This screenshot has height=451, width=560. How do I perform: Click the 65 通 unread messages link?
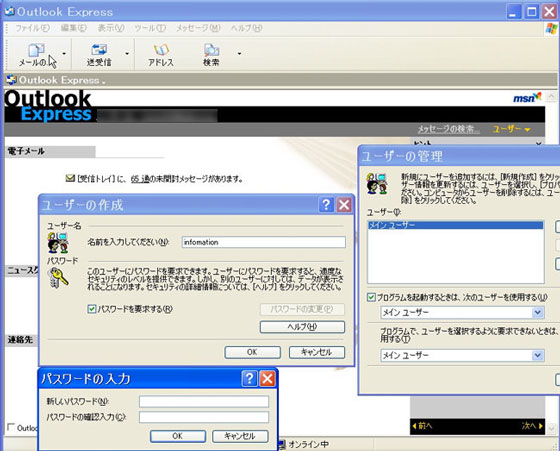[140, 179]
